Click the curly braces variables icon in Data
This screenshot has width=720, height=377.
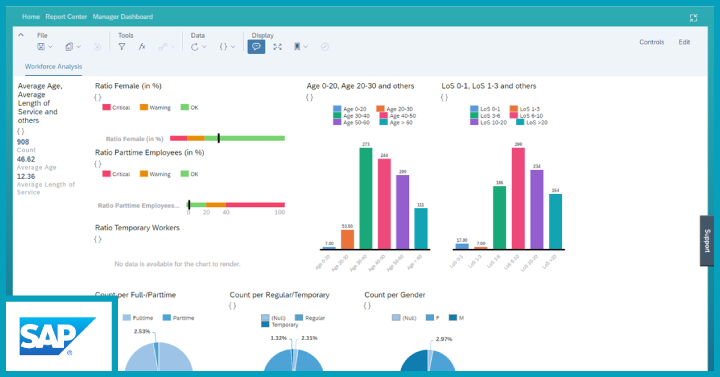223,47
